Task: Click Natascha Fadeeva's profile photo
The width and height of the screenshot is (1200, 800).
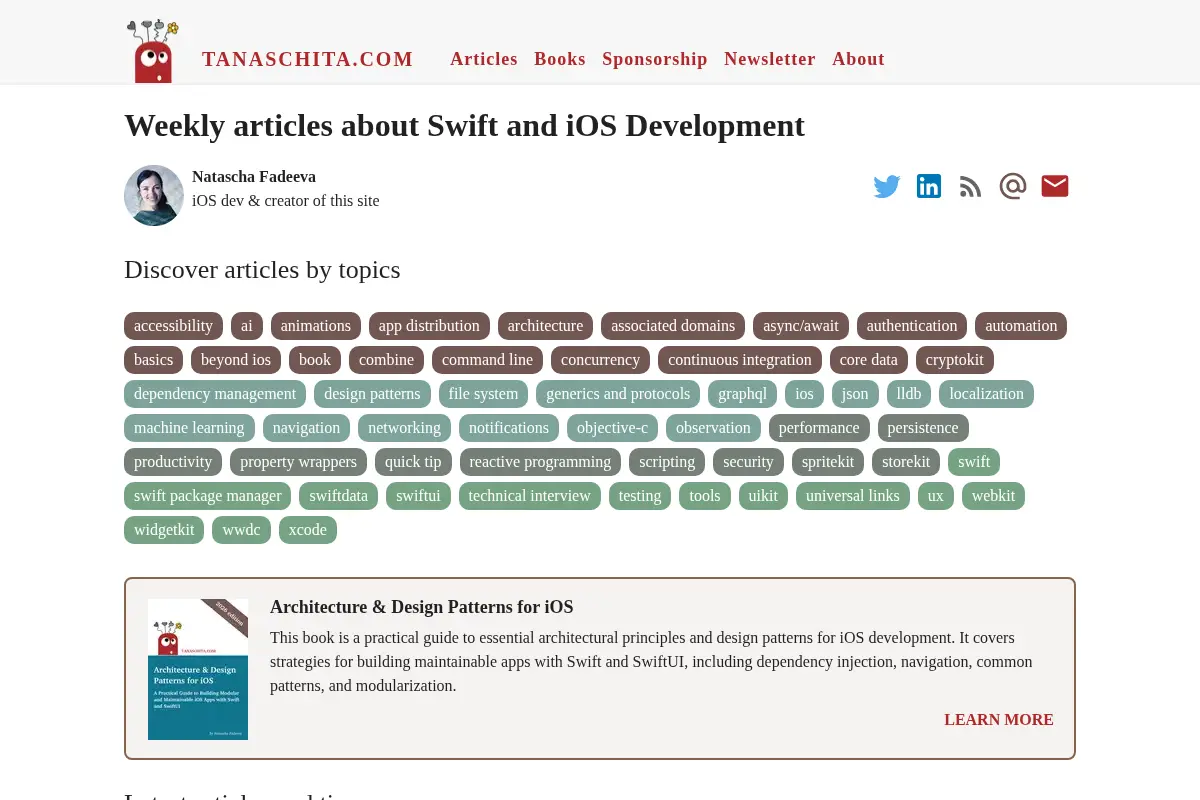Action: [154, 195]
